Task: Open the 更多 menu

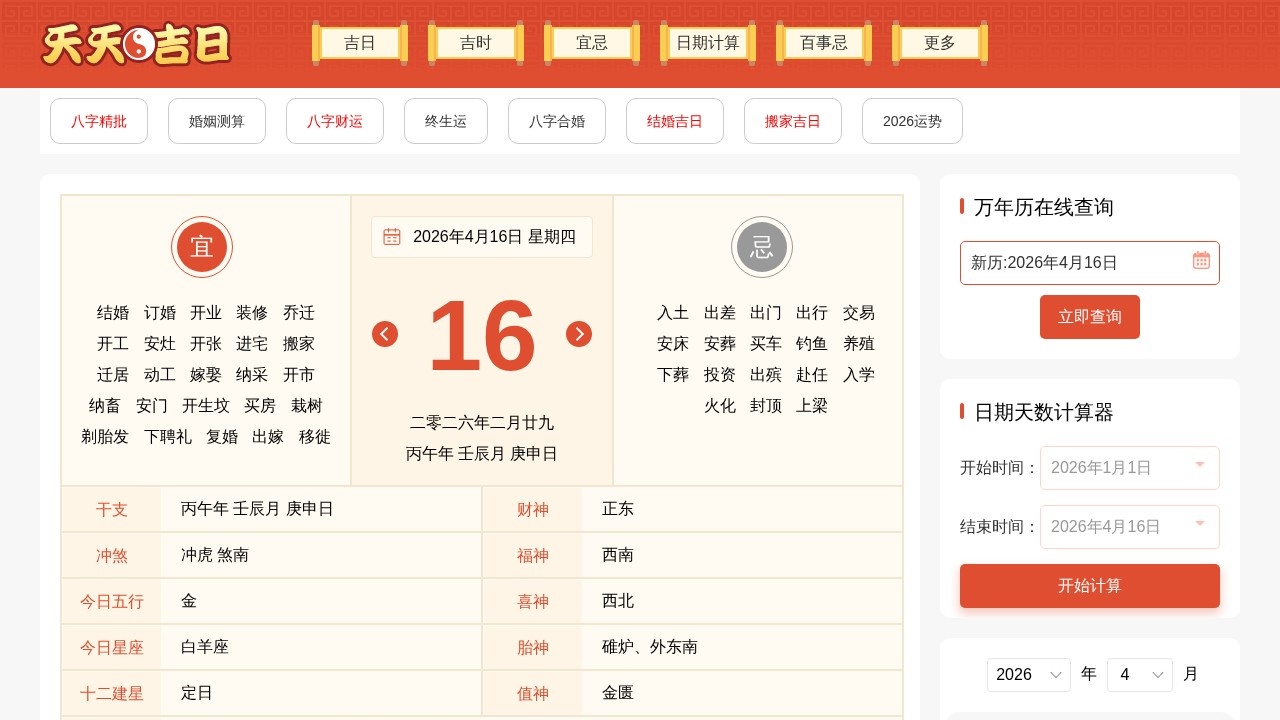Action: 939,43
